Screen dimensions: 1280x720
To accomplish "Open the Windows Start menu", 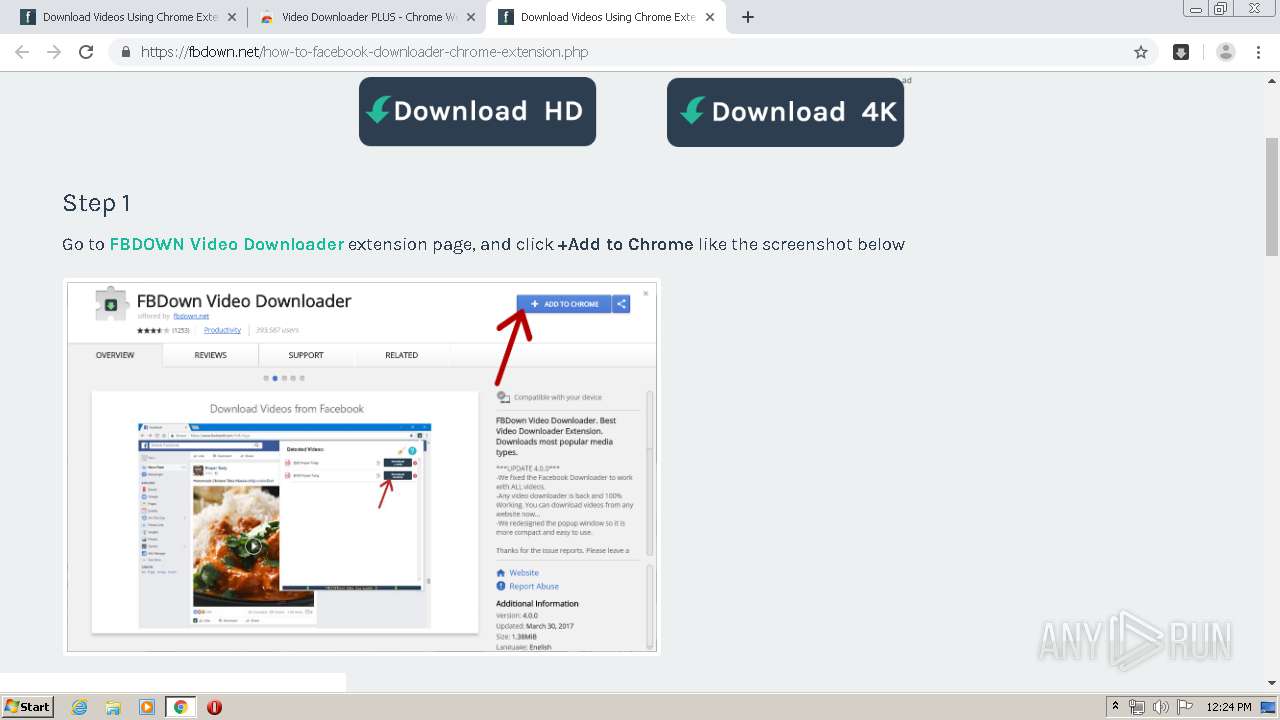I will [27, 706].
